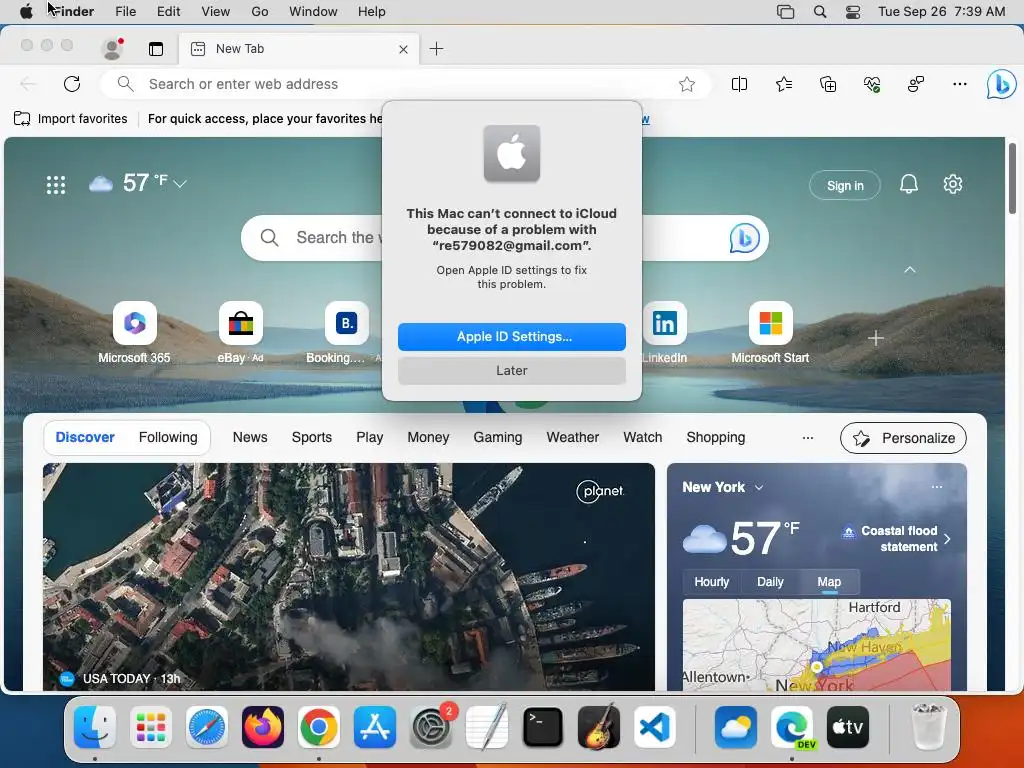The width and height of the screenshot is (1024, 768).
Task: Open page settings gear icon
Action: click(953, 184)
